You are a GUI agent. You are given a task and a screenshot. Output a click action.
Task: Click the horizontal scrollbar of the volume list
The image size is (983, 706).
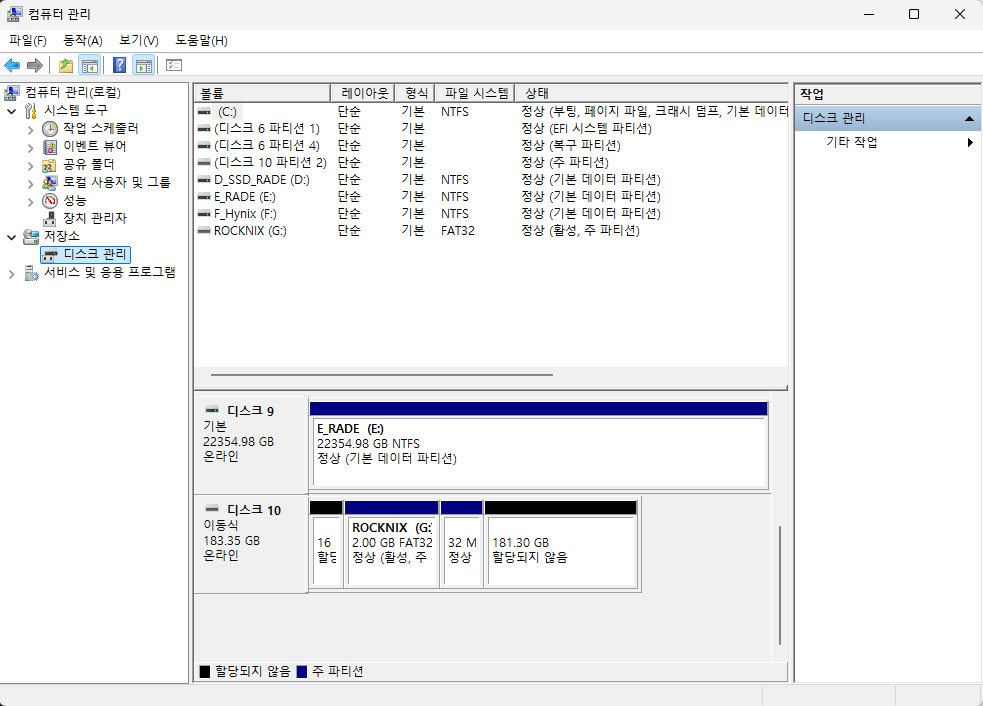click(382, 375)
